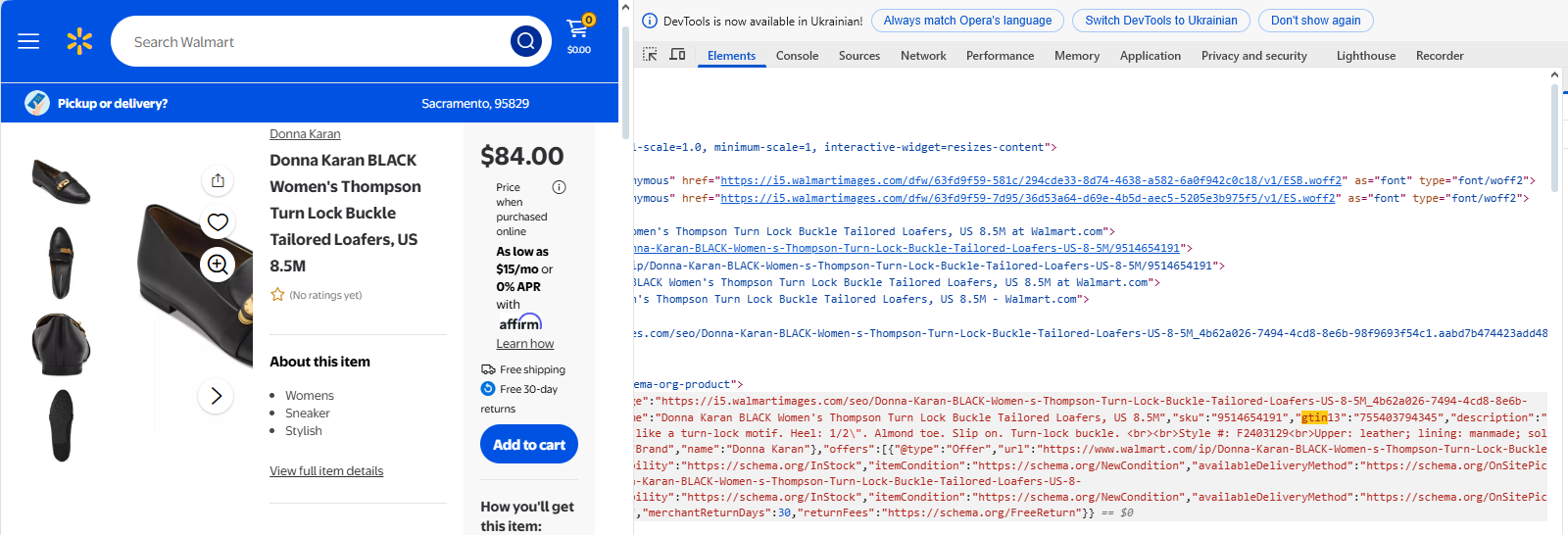The width and height of the screenshot is (1568, 535).
Task: Open the shopping cart showing $0.00
Action: (579, 35)
